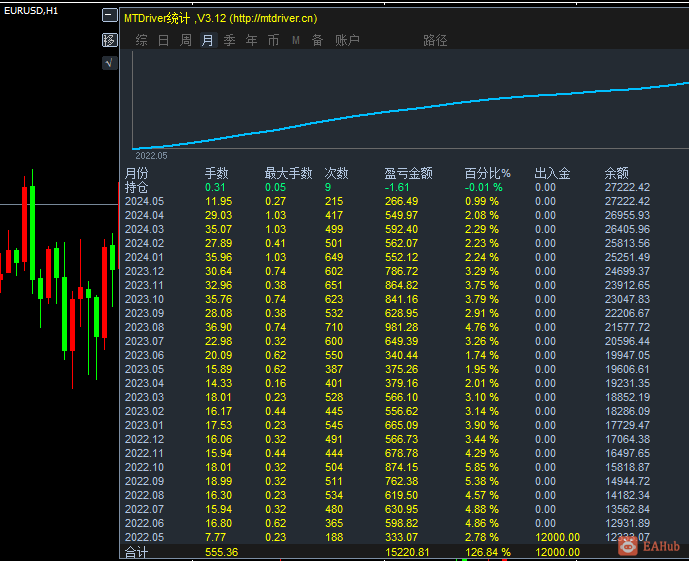This screenshot has width=689, height=561.
Task: Click the 百分比% column header
Action: pyautogui.click(x=487, y=173)
